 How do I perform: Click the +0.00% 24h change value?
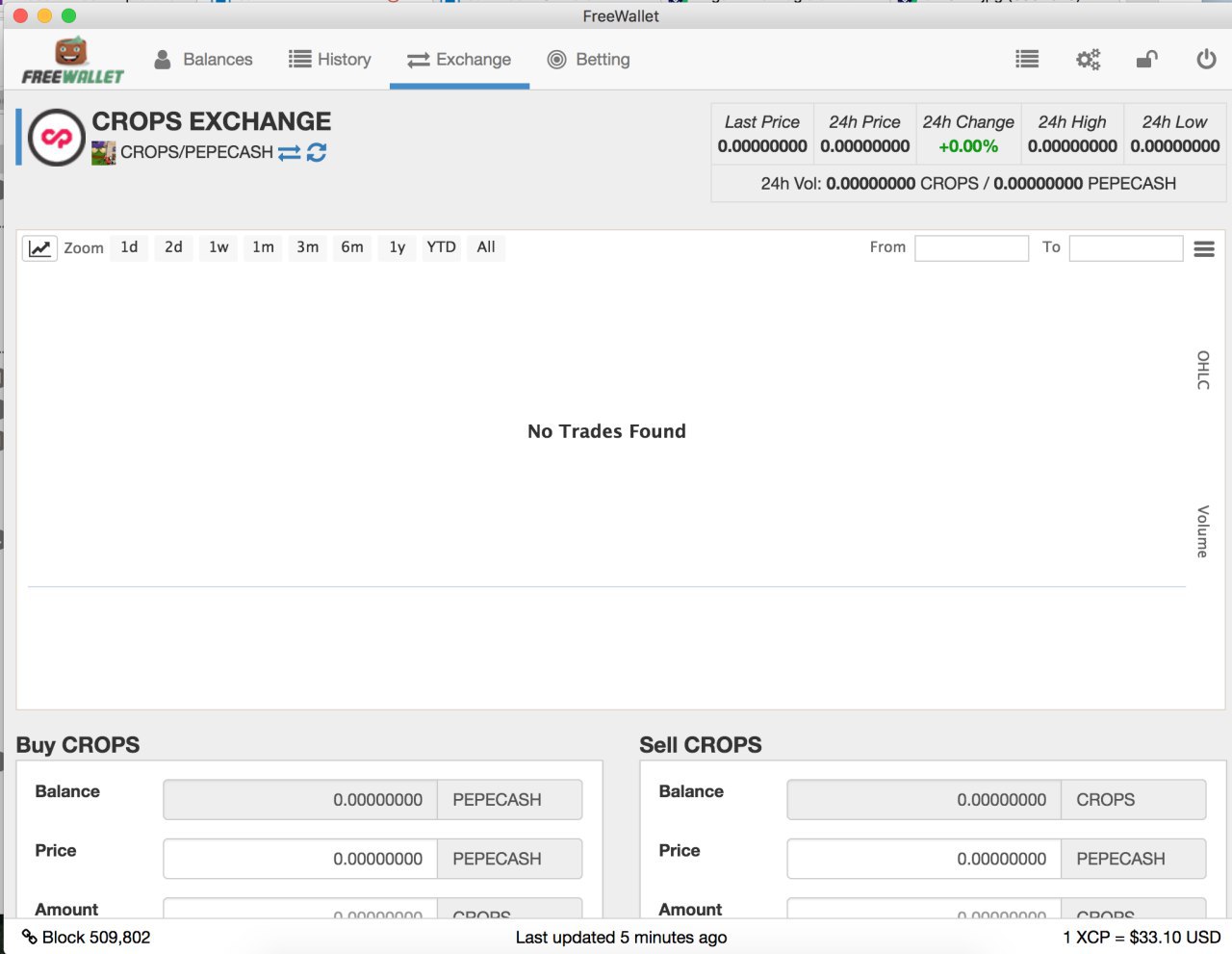[x=968, y=146]
